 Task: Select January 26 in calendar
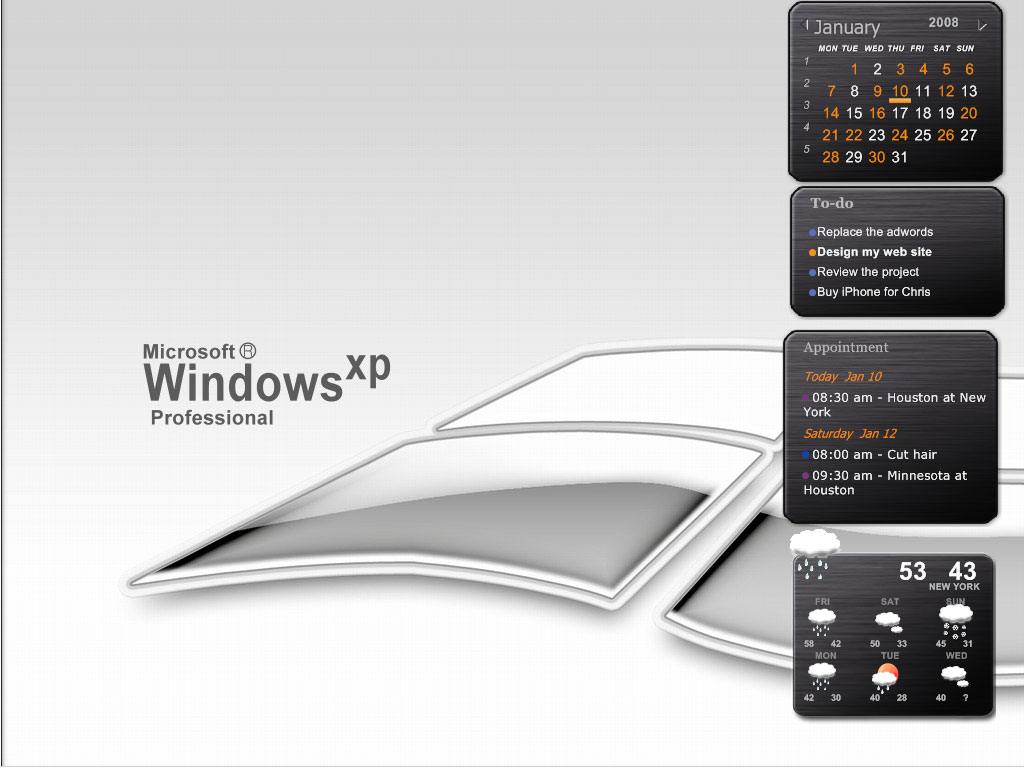pos(946,135)
